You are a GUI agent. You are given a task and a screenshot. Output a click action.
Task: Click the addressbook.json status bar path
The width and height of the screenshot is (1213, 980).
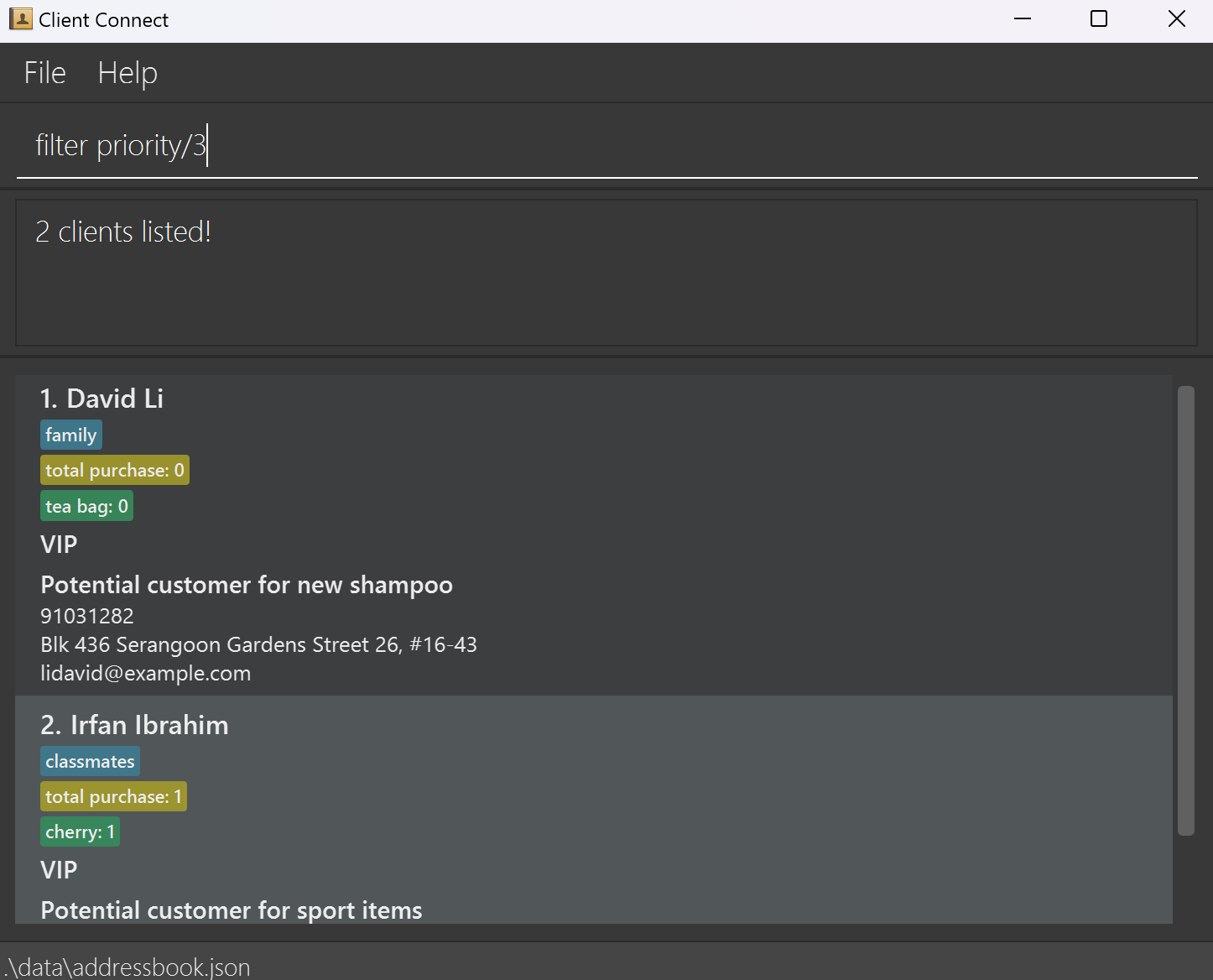(128, 967)
